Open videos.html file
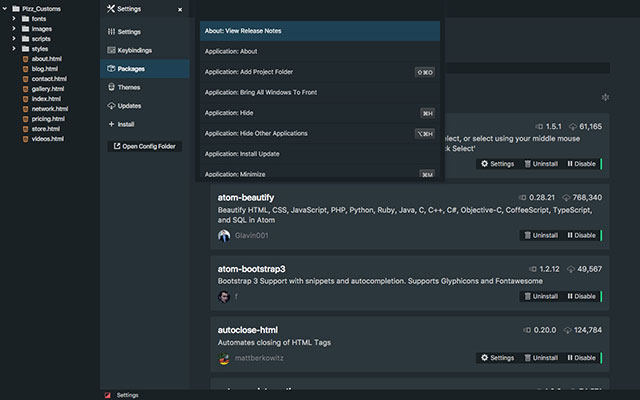Screen dimensions: 640x400 tap(48, 139)
